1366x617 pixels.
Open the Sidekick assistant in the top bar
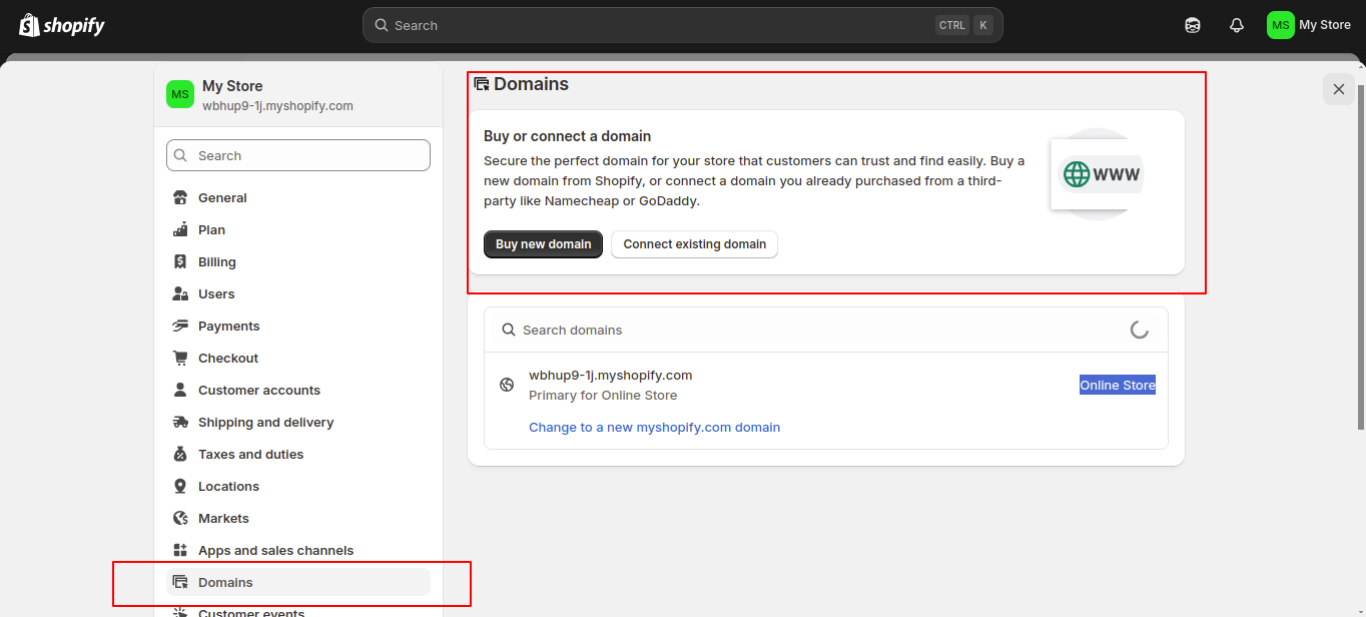click(x=1192, y=24)
